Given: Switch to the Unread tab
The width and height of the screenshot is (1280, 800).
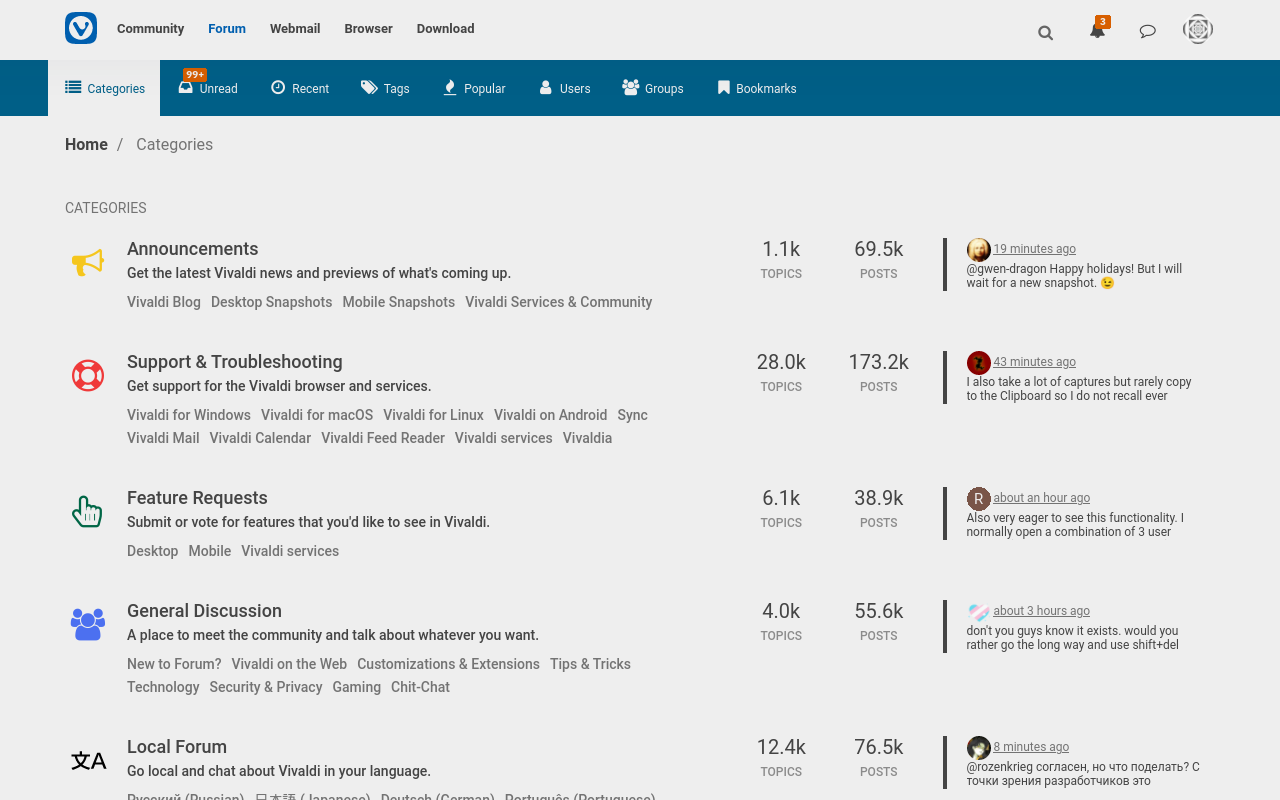Looking at the screenshot, I should [x=207, y=88].
